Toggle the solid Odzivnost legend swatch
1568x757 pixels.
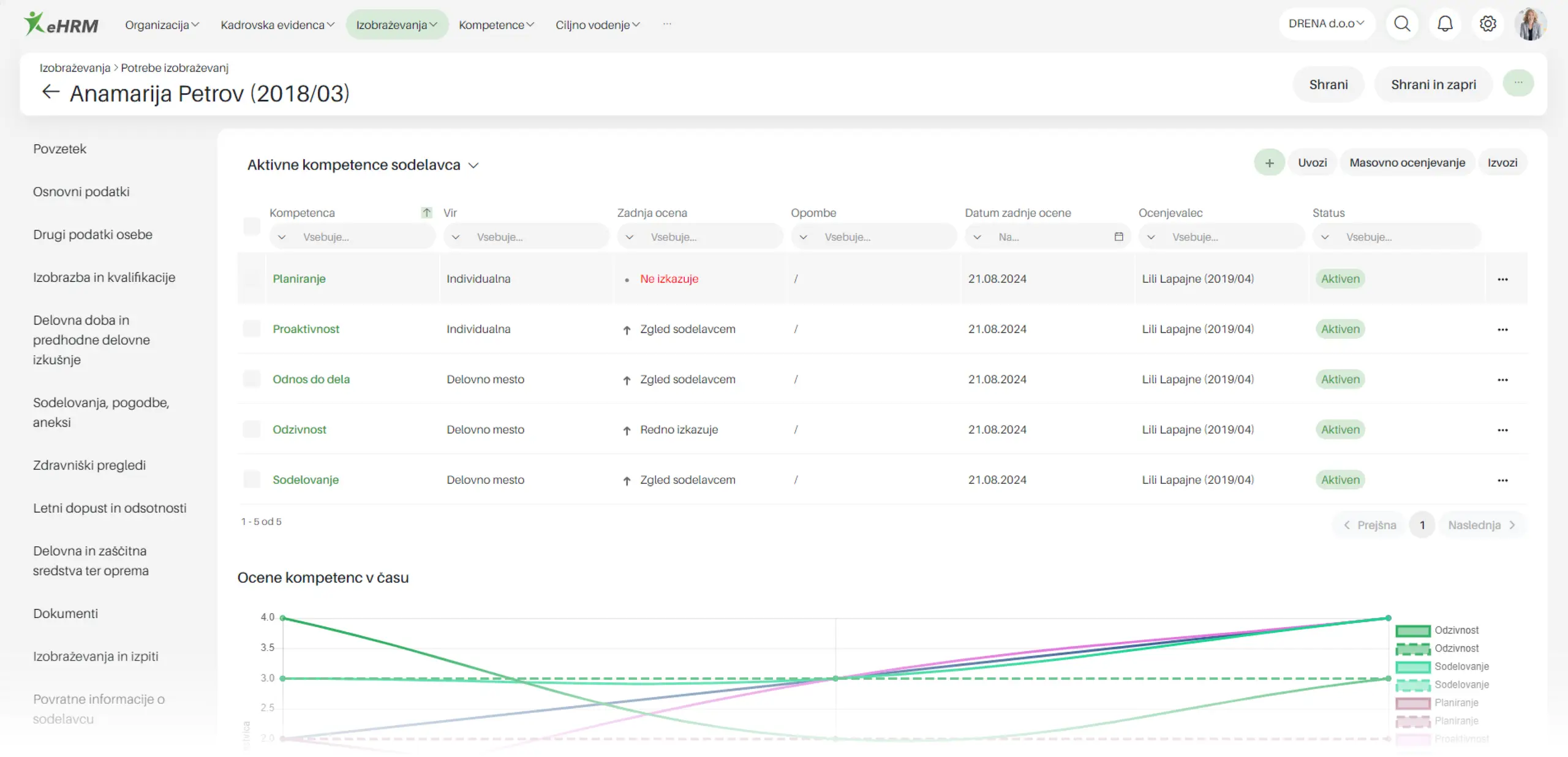[1412, 630]
